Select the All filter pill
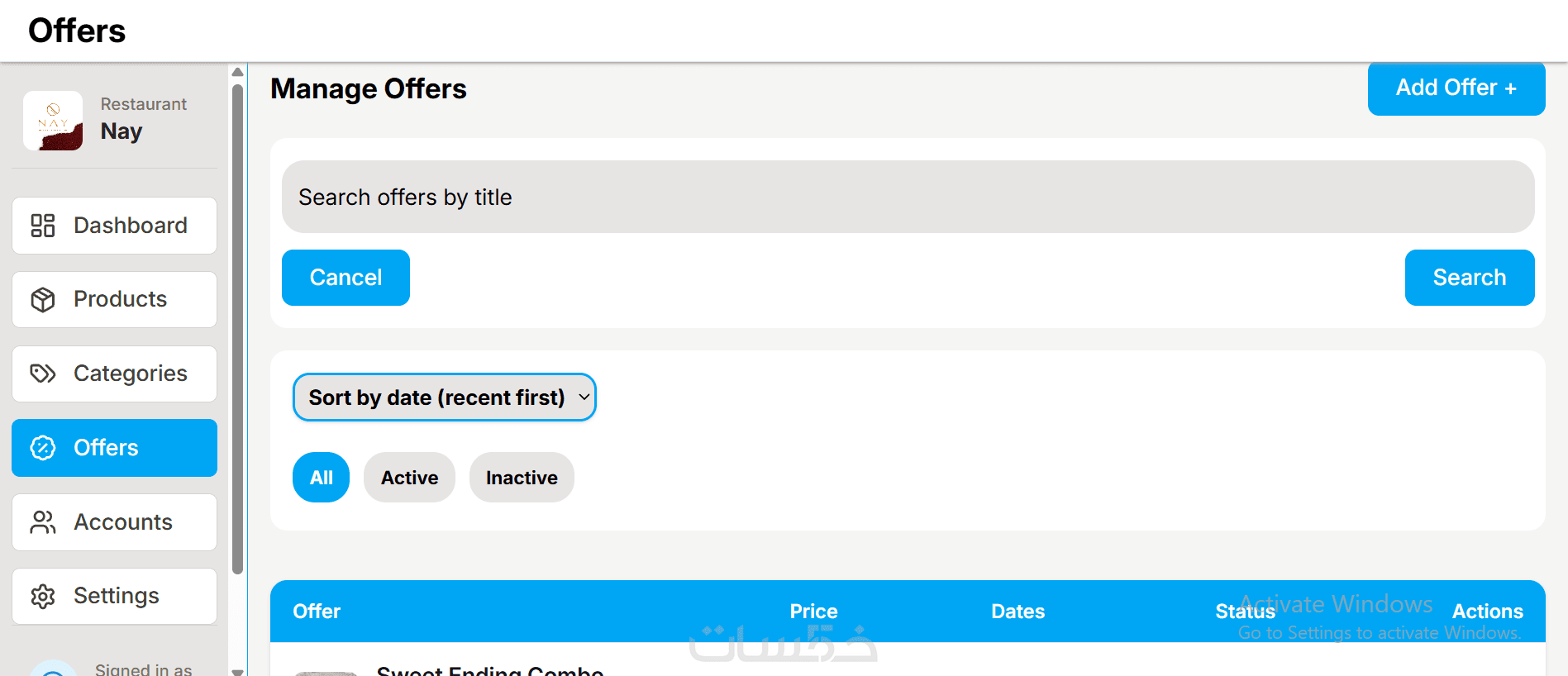Screen dimensions: 1568x676 pos(321,478)
